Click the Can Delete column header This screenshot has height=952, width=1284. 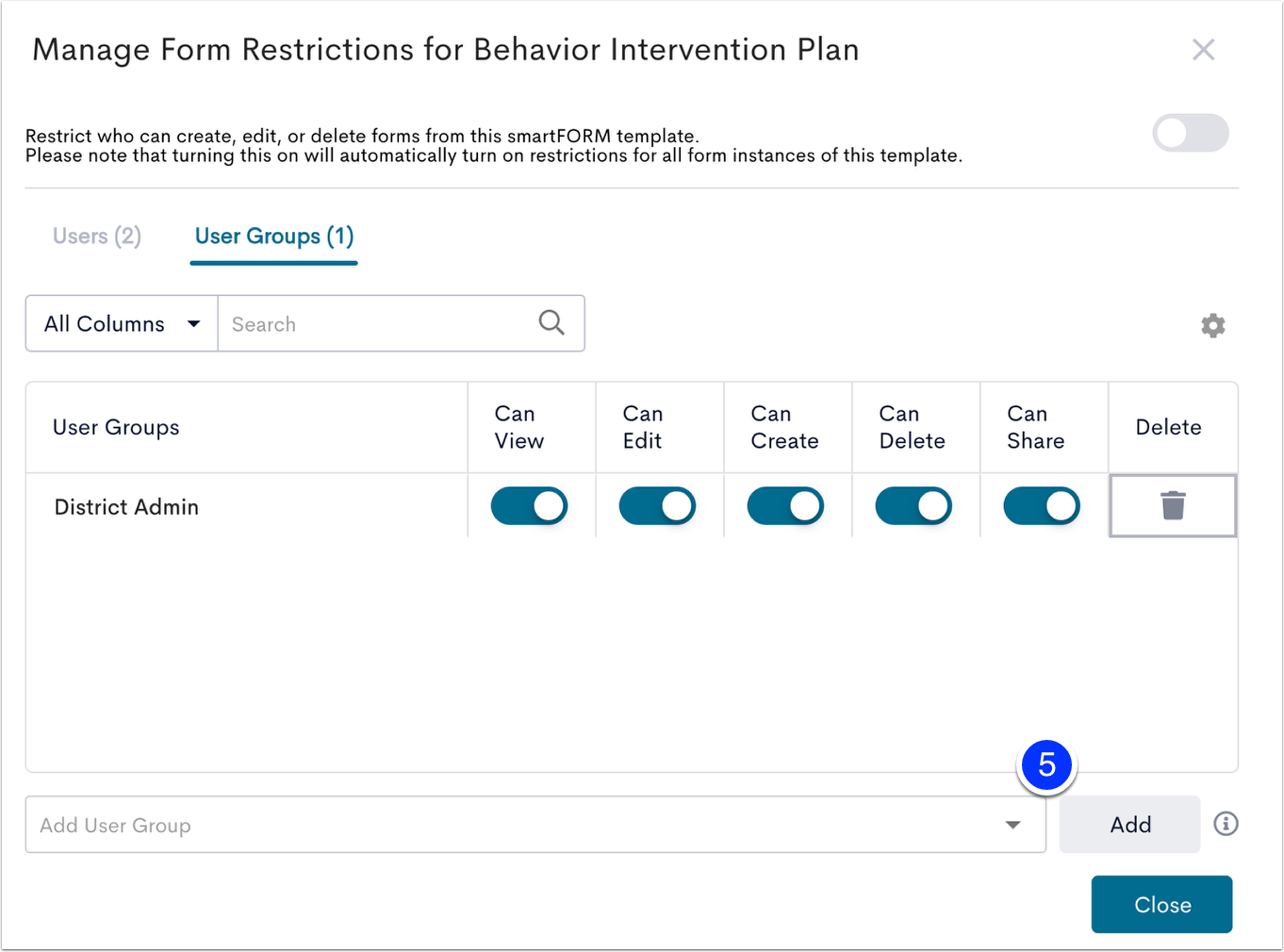[x=916, y=427]
